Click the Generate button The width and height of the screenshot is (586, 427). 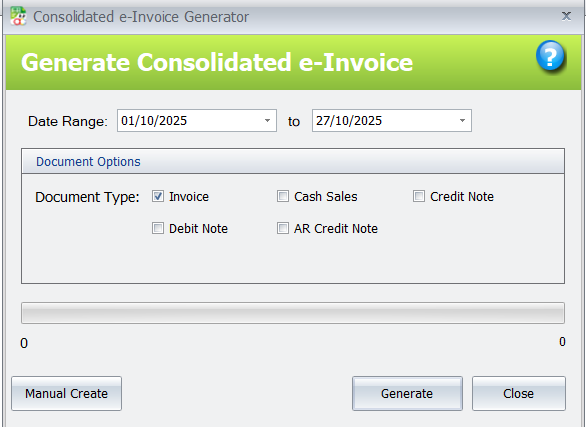point(407,393)
